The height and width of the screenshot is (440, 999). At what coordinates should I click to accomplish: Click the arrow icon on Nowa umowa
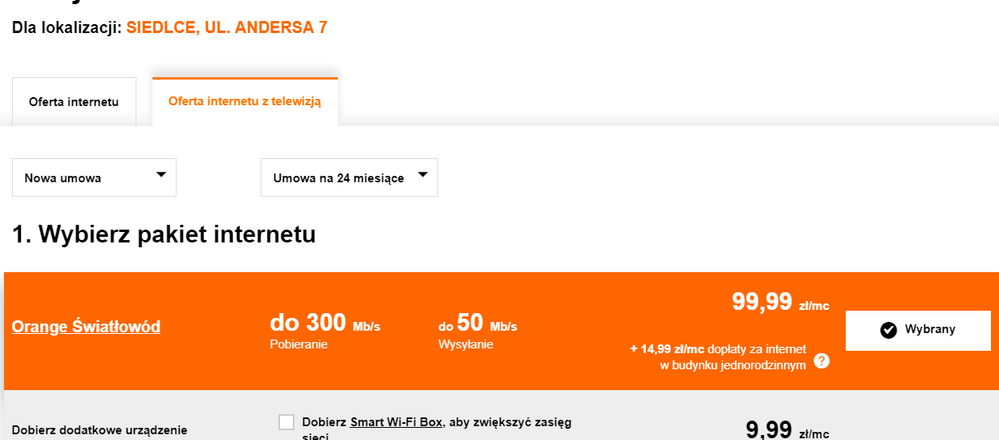161,175
